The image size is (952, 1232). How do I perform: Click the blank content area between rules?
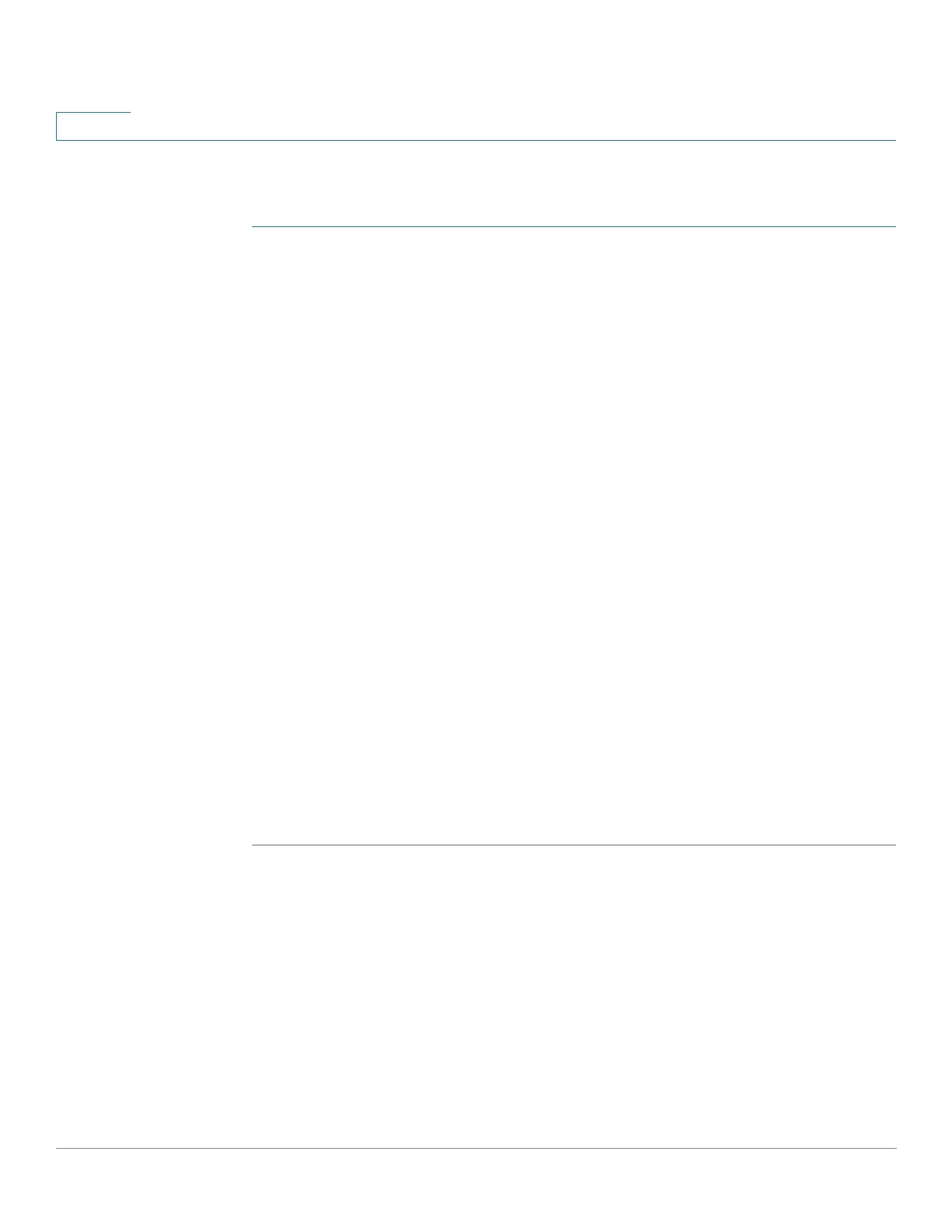[574, 536]
